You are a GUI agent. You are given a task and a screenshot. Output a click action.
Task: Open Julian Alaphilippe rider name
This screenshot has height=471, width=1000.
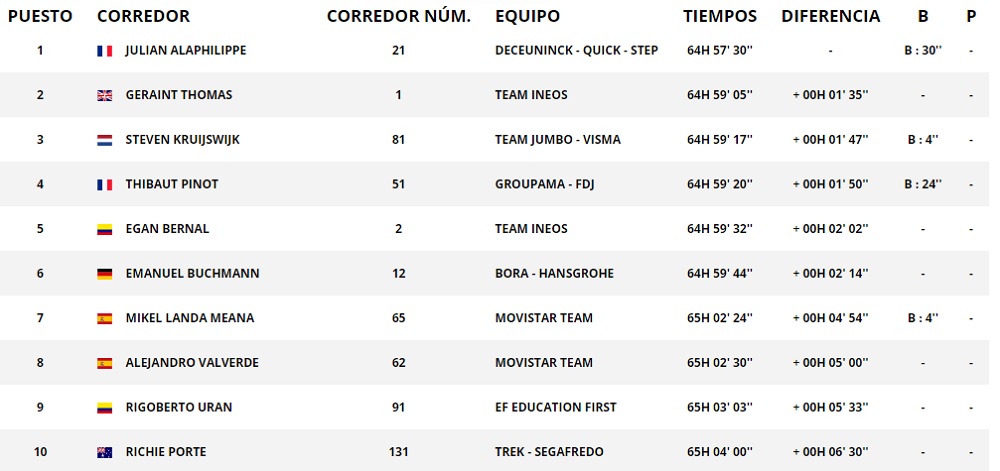(x=185, y=51)
